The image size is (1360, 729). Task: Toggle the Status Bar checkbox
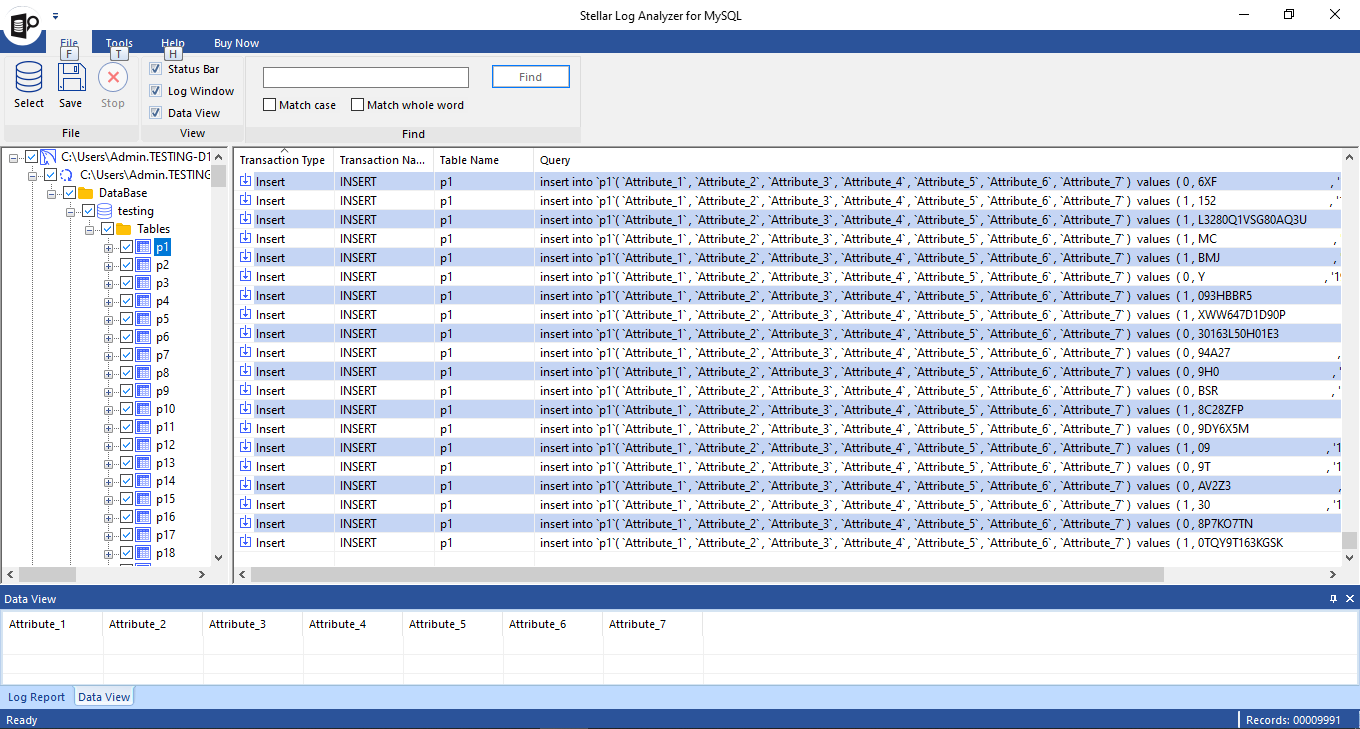tap(155, 69)
